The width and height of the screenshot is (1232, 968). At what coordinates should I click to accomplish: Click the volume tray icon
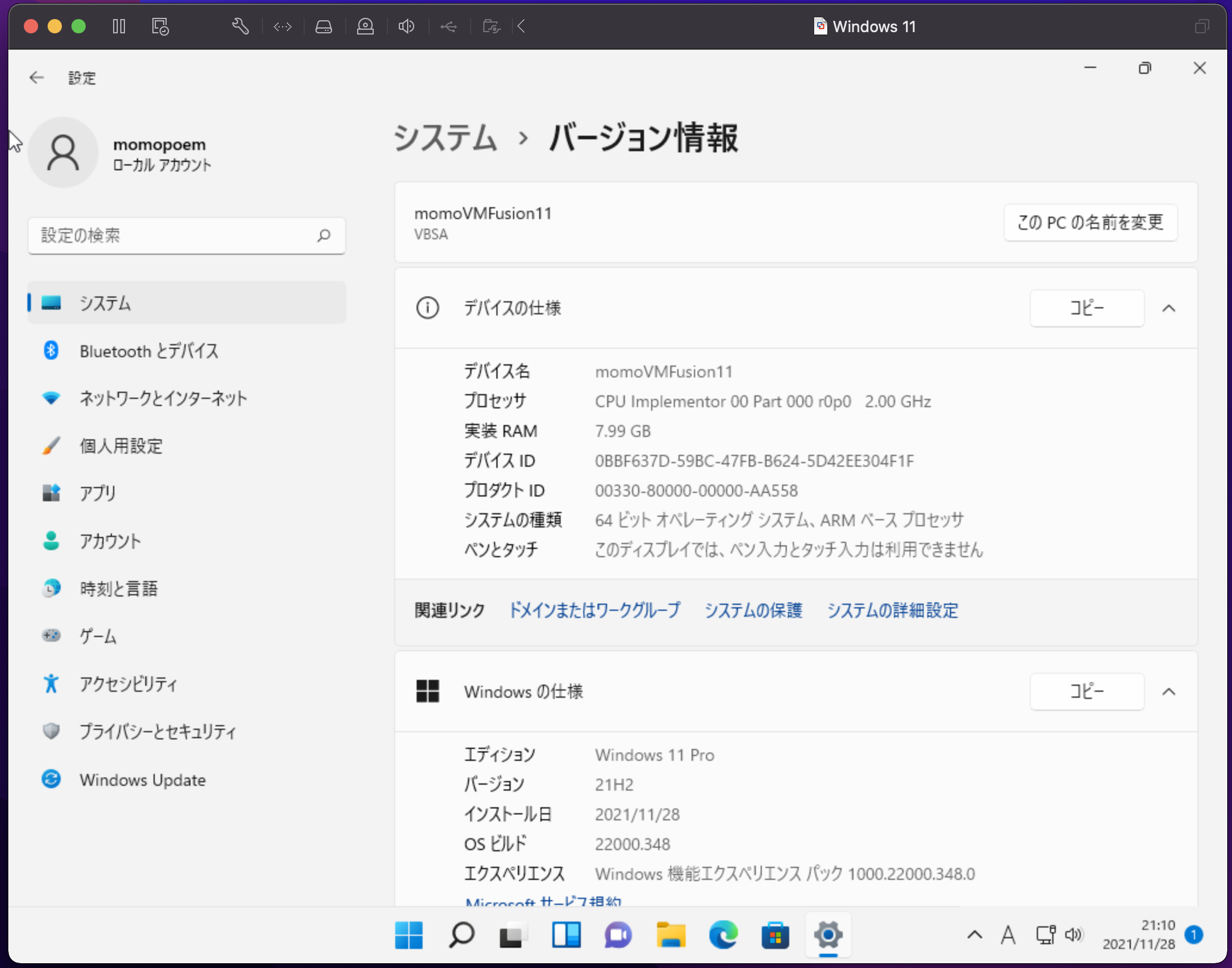click(1074, 935)
